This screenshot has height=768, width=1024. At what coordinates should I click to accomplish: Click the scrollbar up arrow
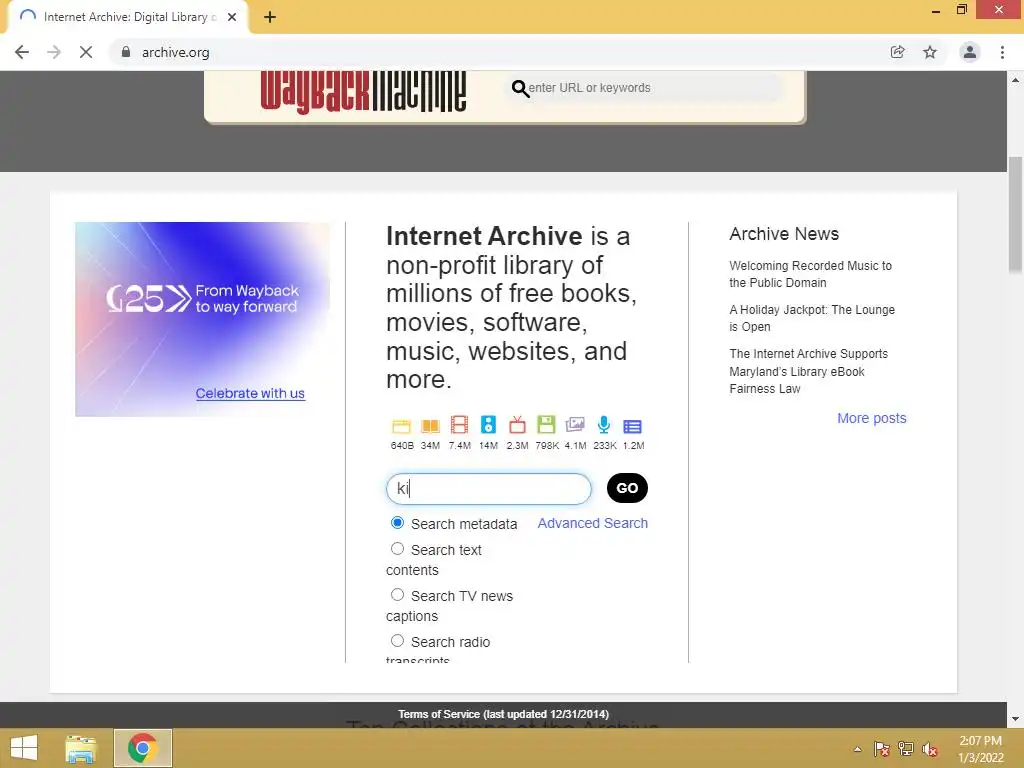coord(1015,80)
